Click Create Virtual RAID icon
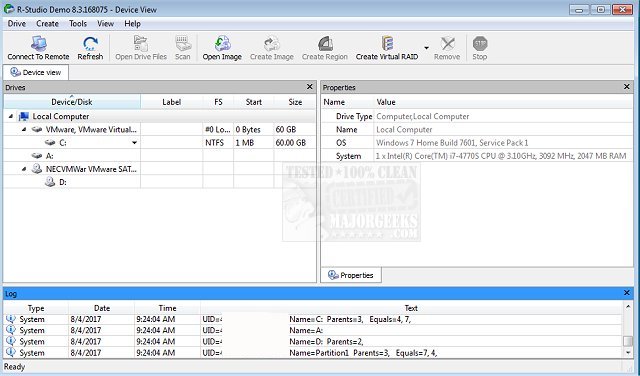This screenshot has width=640, height=376. tap(387, 43)
